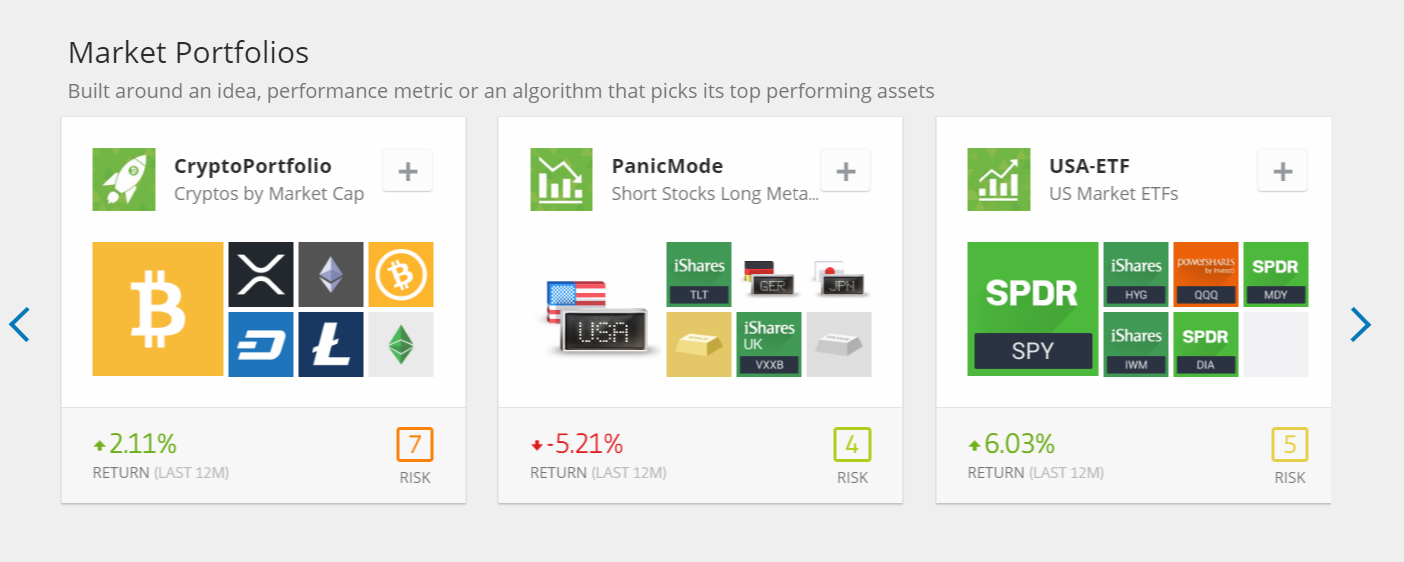Viewport: 1404px width, 562px height.
Task: Open the CryptoPortfolio title link
Action: [253, 166]
